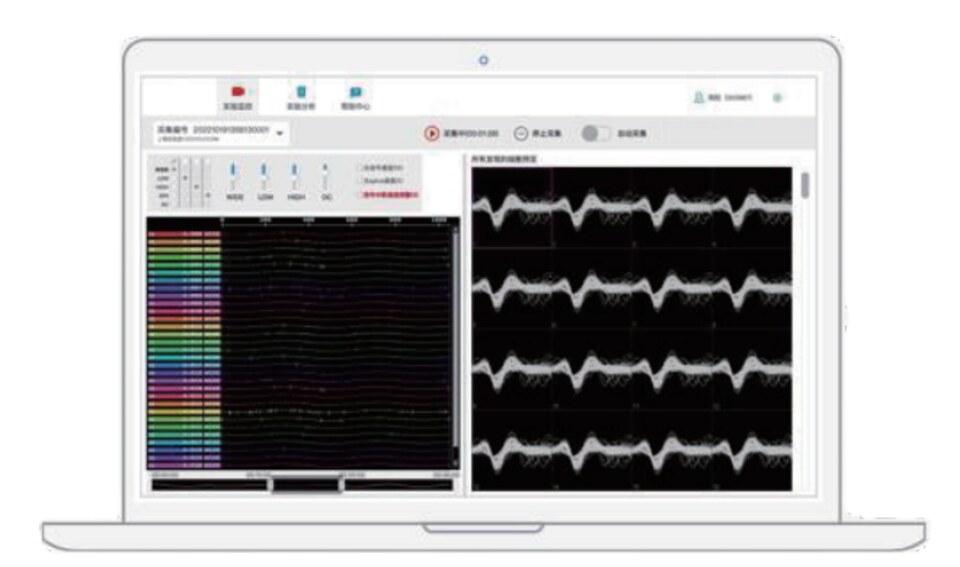This screenshot has height=567, width=960.
Task: Tick the checkbox with red label text
Action: coord(361,195)
